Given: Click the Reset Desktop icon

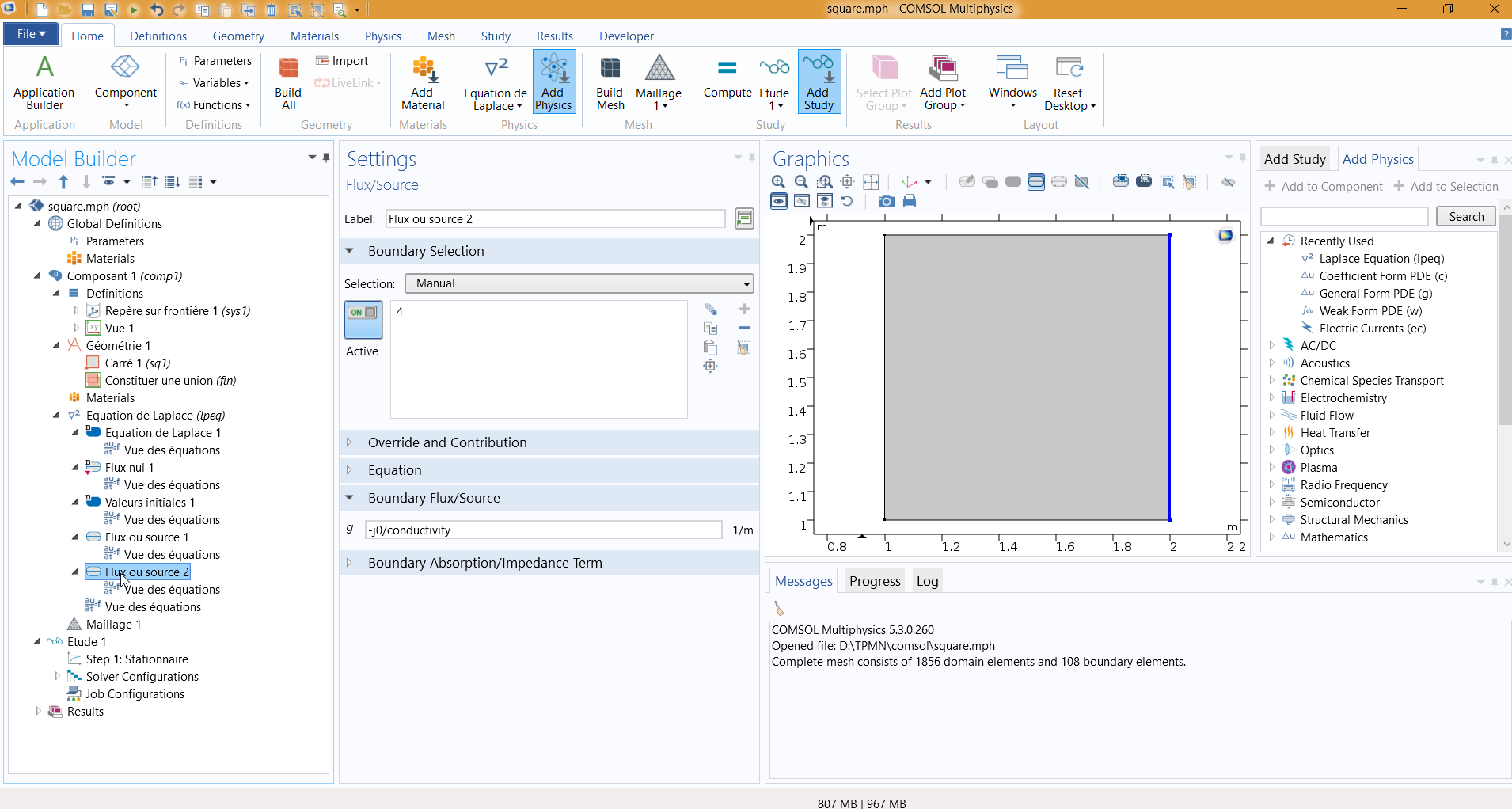Looking at the screenshot, I should click(1069, 83).
